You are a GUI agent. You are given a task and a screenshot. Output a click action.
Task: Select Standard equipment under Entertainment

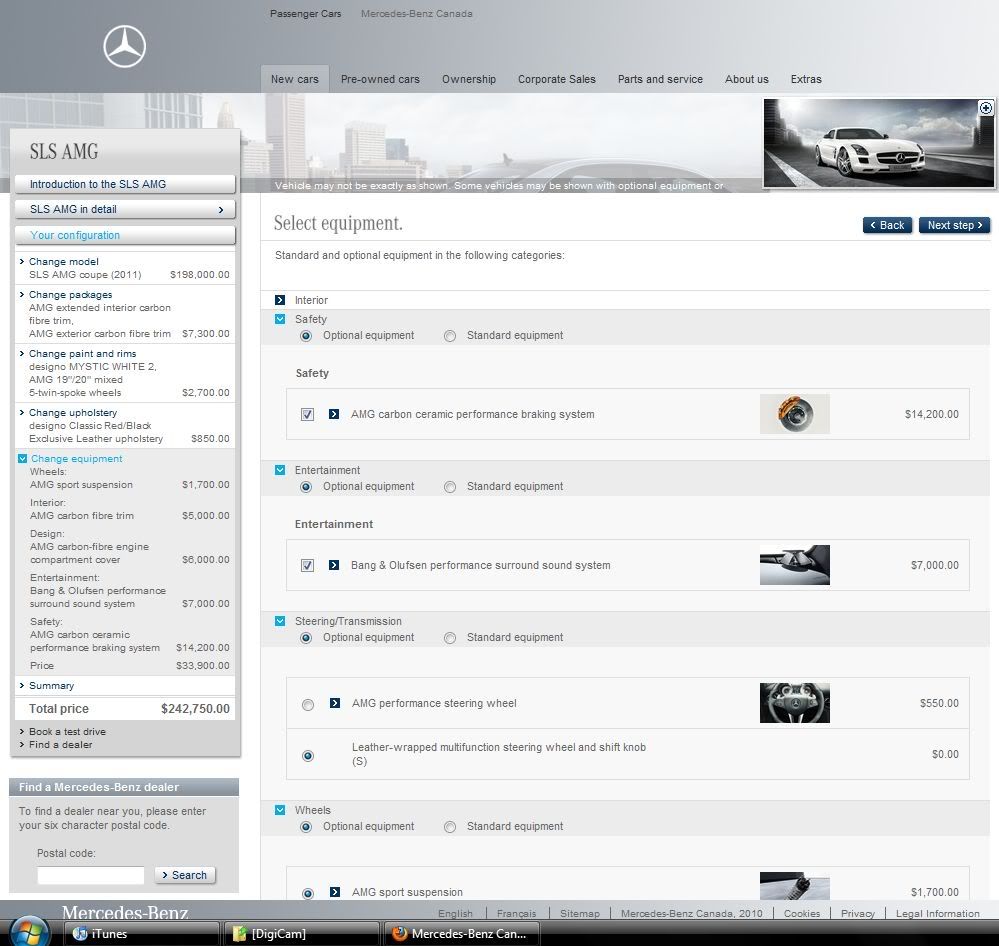[450, 487]
